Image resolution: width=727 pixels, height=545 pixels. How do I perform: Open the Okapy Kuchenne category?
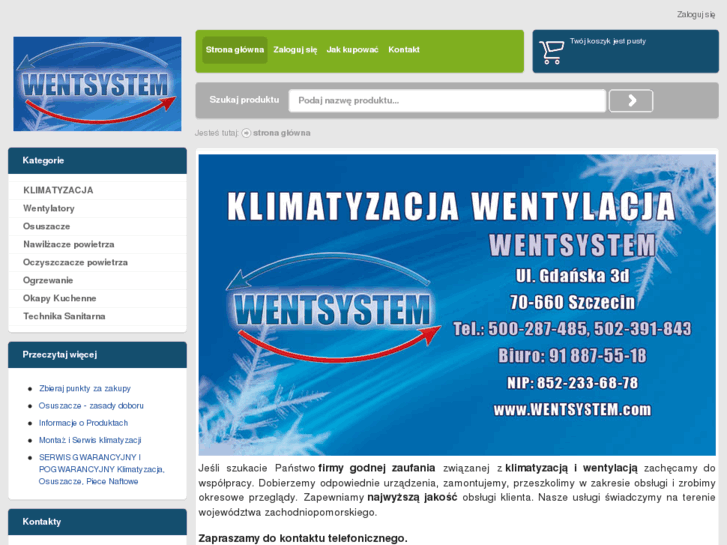(59, 298)
